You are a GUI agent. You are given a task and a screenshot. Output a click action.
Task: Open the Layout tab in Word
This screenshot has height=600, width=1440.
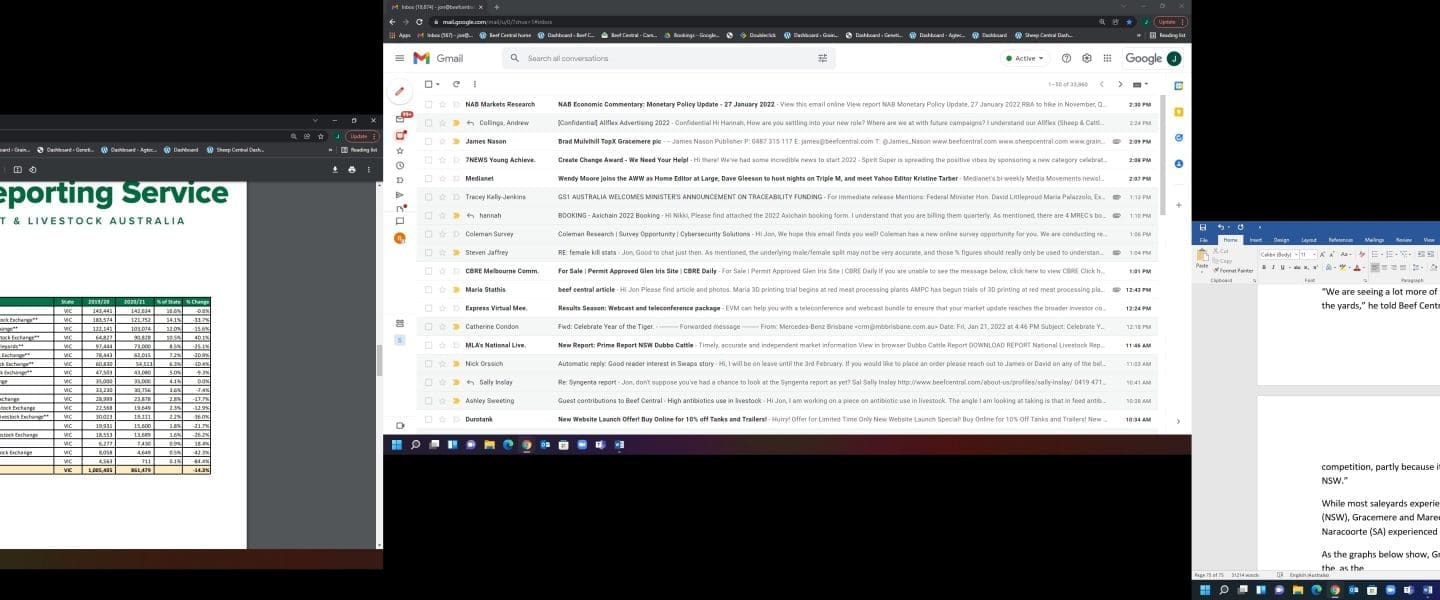(x=1309, y=240)
